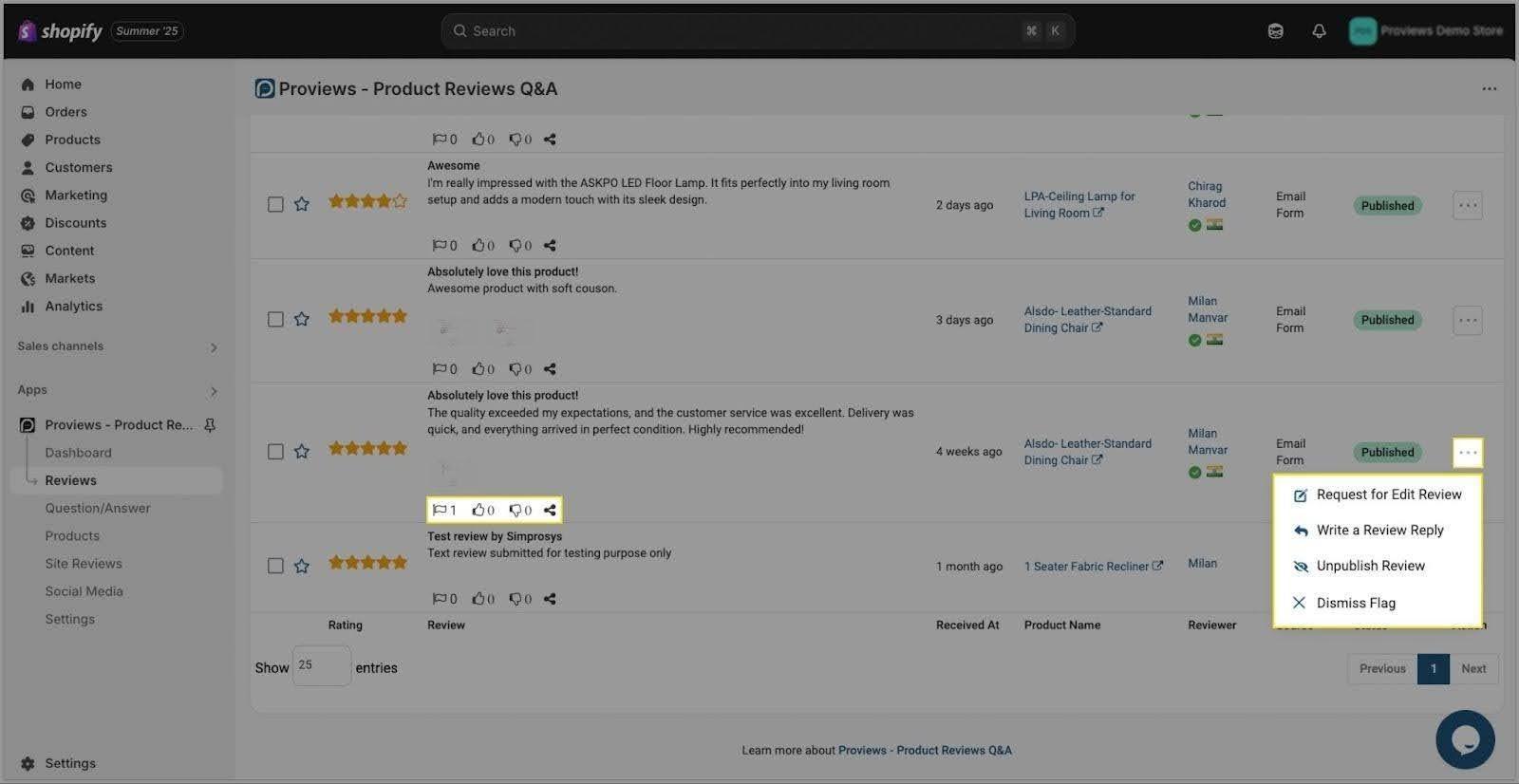
Task: Click the flag icon on the flagged review
Action: (440, 510)
